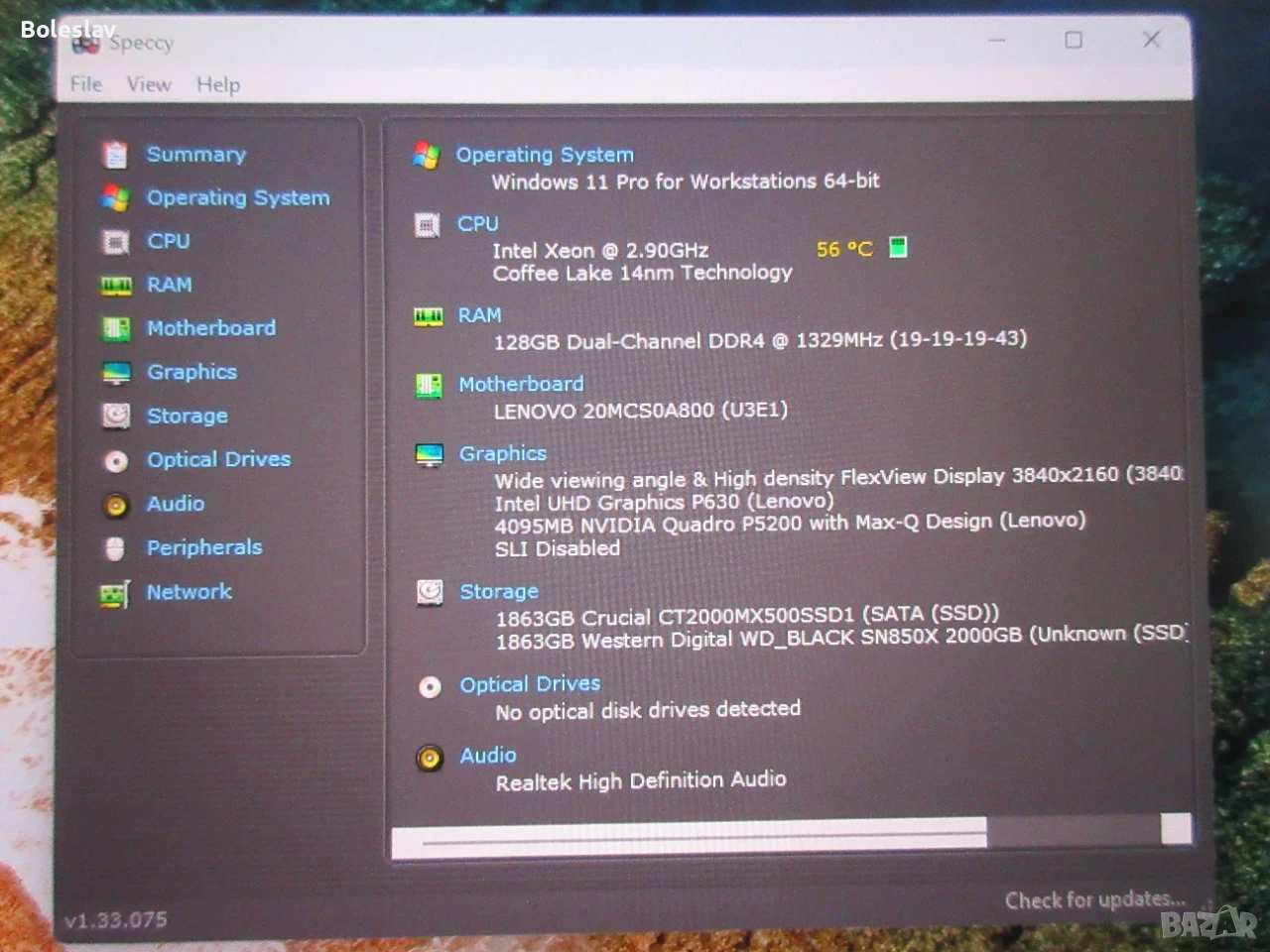Click the Operating System flag icon in sidebar

115,198
